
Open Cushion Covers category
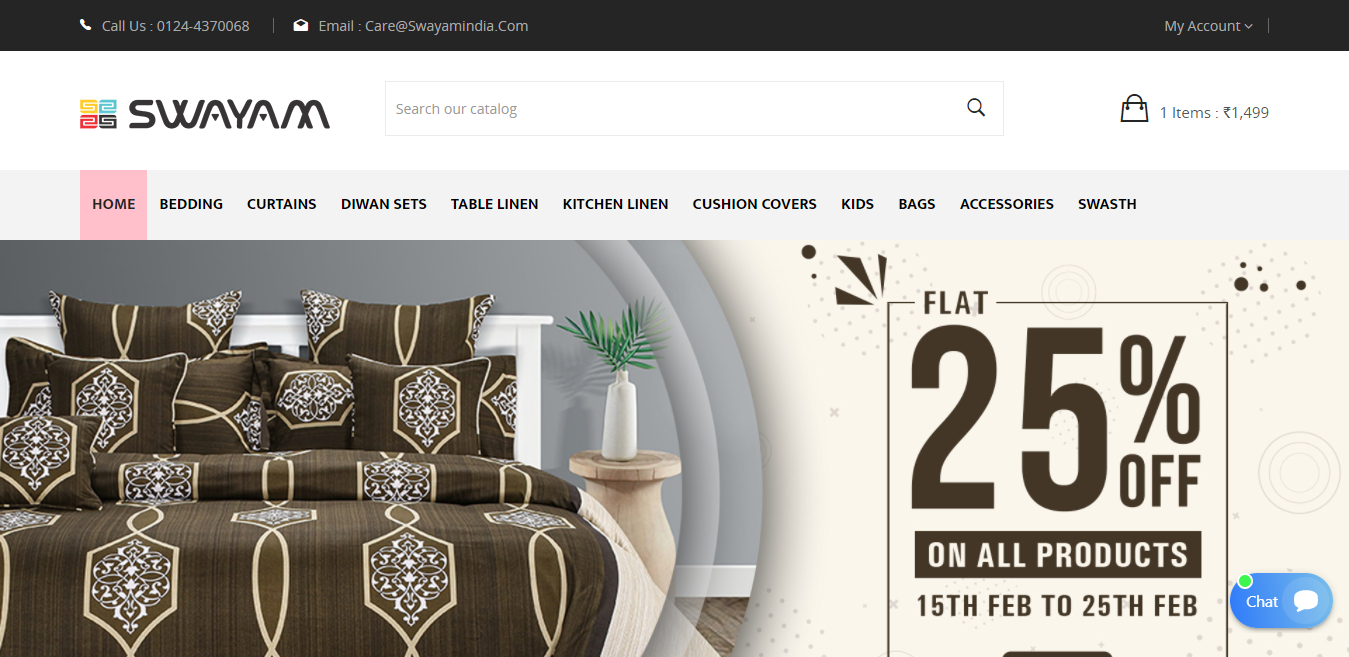pyautogui.click(x=755, y=204)
